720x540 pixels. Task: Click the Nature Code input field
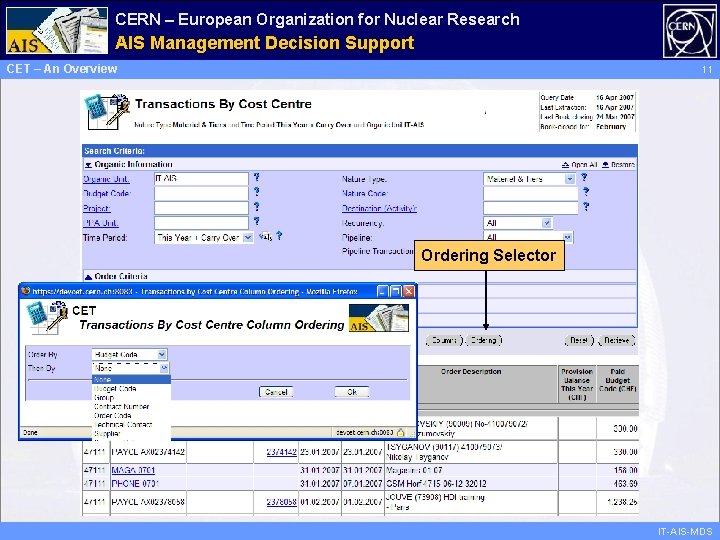531,194
